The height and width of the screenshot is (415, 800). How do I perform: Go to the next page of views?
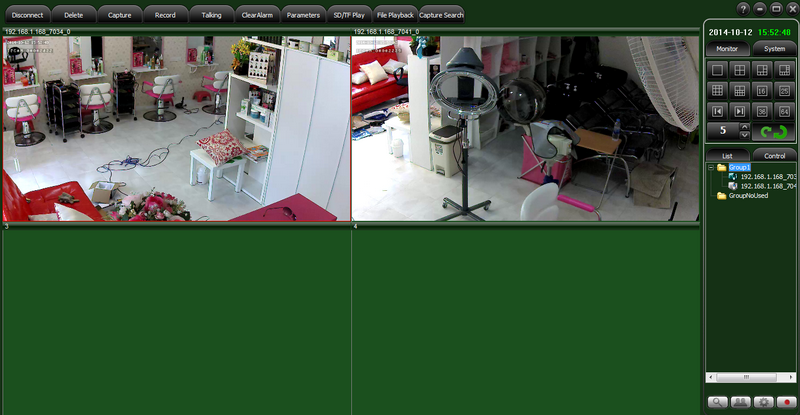[x=739, y=111]
